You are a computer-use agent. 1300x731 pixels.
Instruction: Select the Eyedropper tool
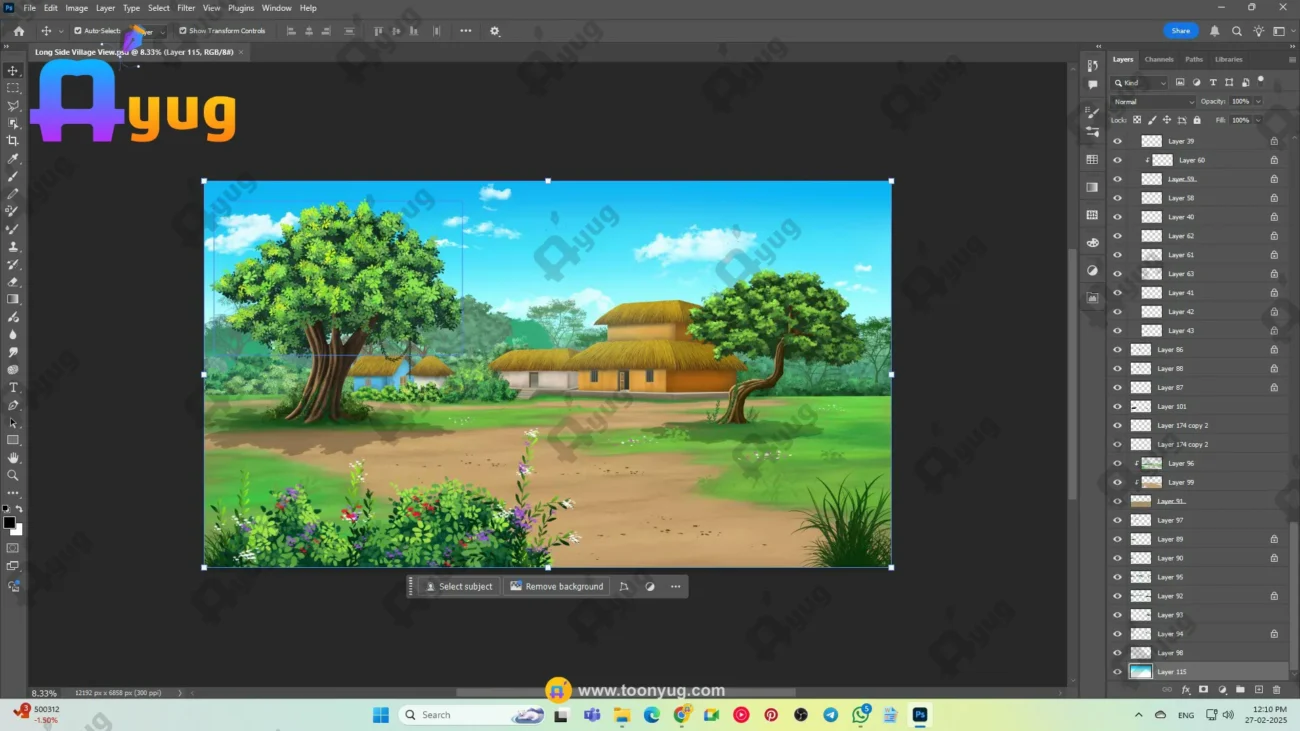[x=13, y=159]
